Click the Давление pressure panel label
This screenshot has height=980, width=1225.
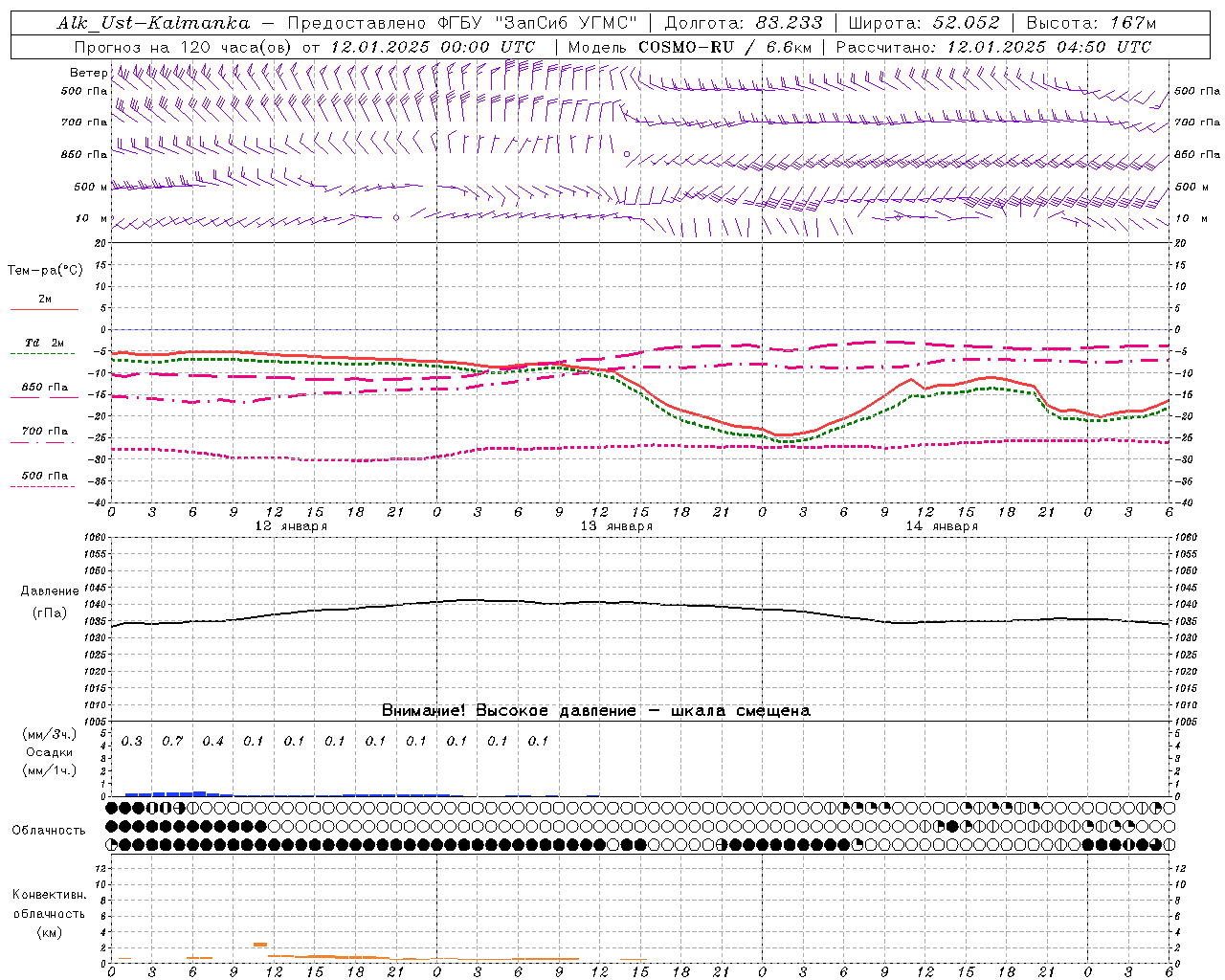(50, 591)
